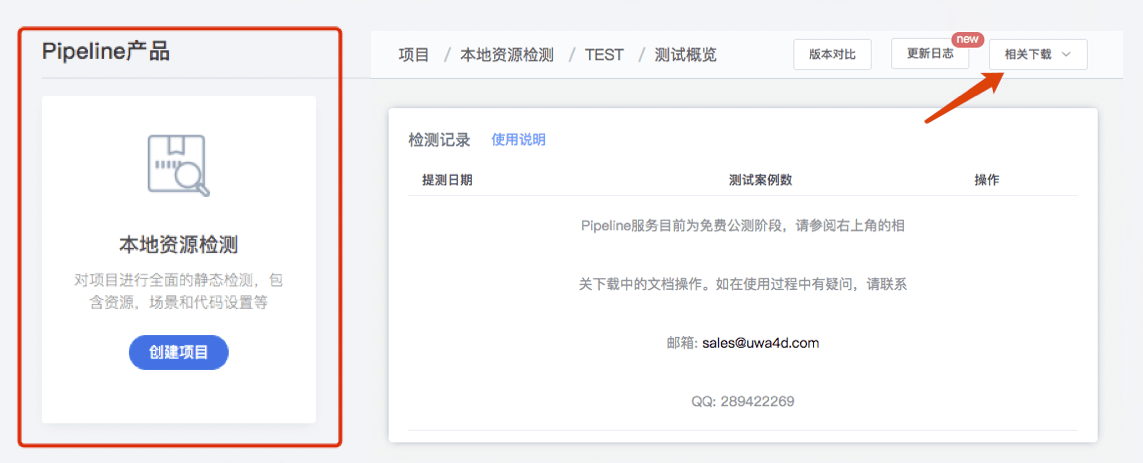Image resolution: width=1143 pixels, height=463 pixels.
Task: Open the 更新日志 button
Action: (930, 55)
